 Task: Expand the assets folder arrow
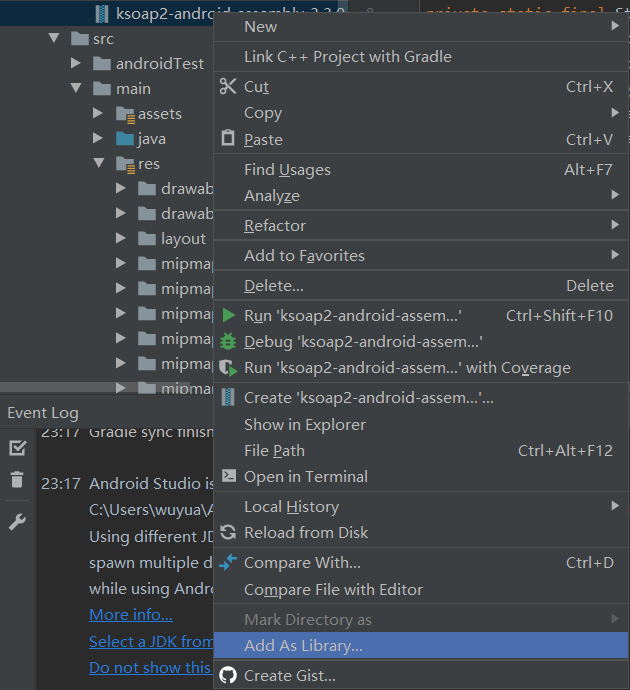[98, 113]
